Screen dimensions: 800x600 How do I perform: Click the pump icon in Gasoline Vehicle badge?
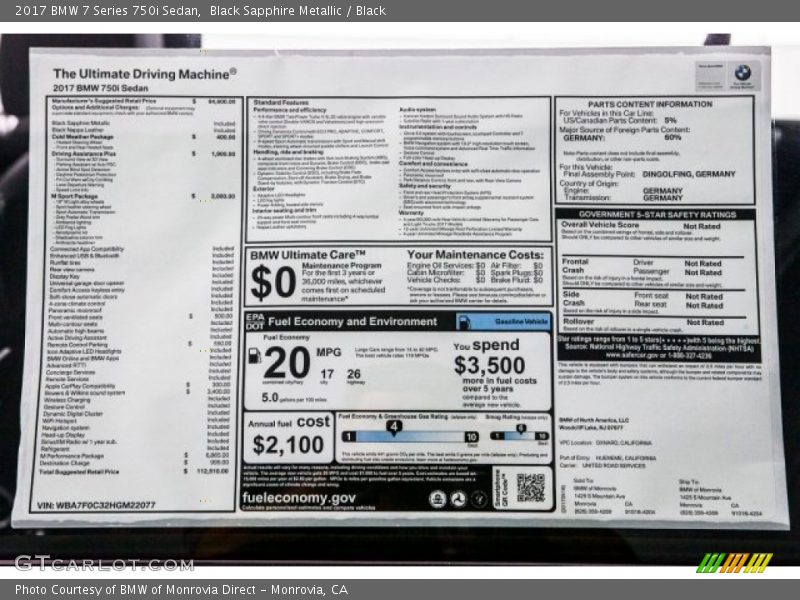tap(464, 322)
